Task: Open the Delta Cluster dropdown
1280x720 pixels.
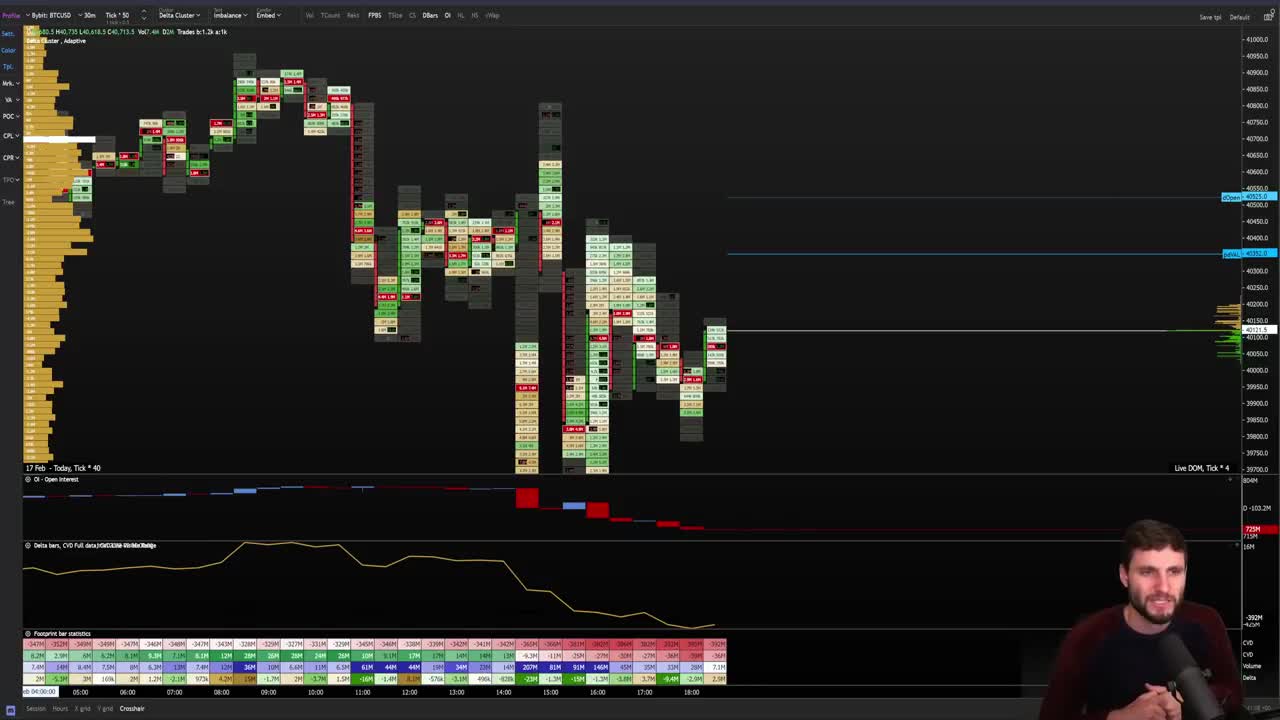Action: pyautogui.click(x=179, y=15)
